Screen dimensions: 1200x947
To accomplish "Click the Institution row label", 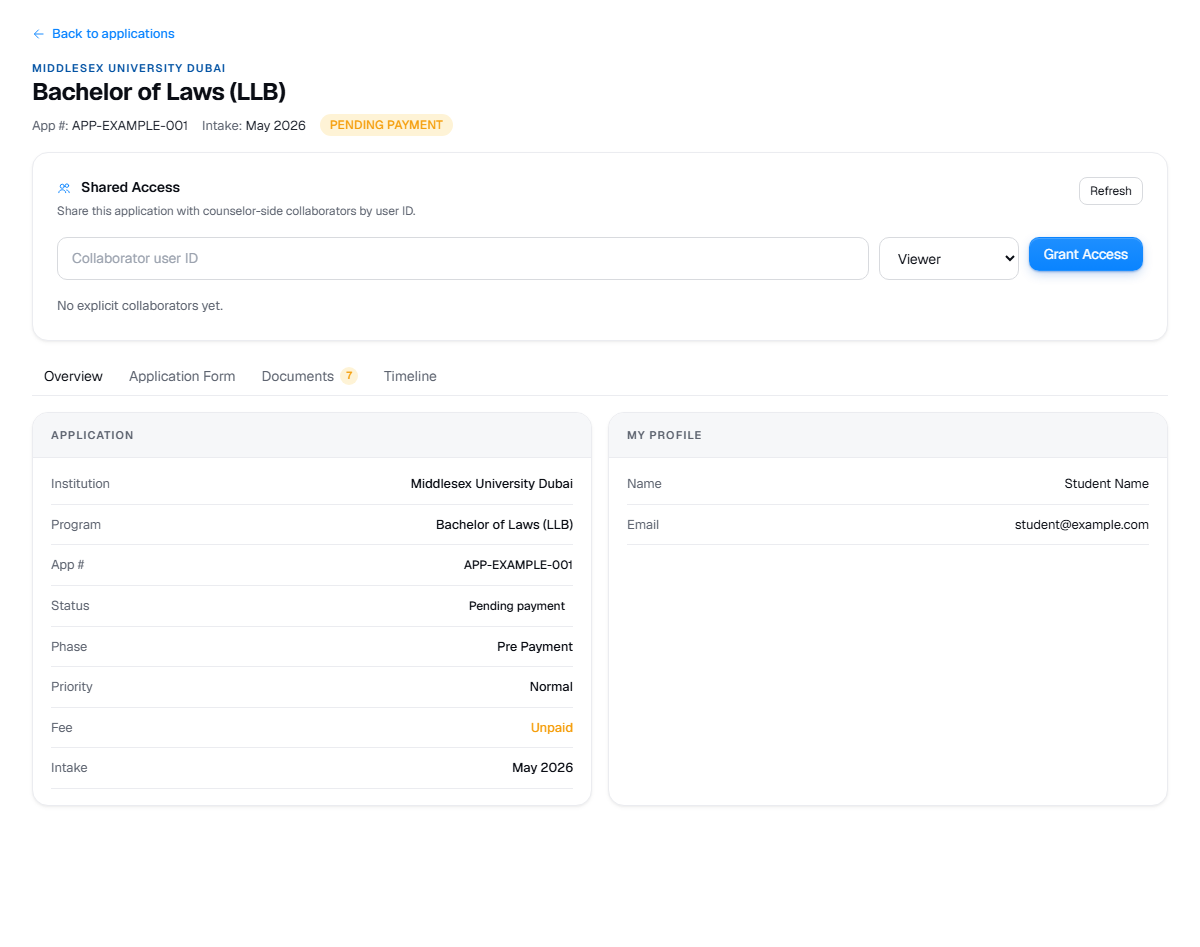I will tap(80, 484).
